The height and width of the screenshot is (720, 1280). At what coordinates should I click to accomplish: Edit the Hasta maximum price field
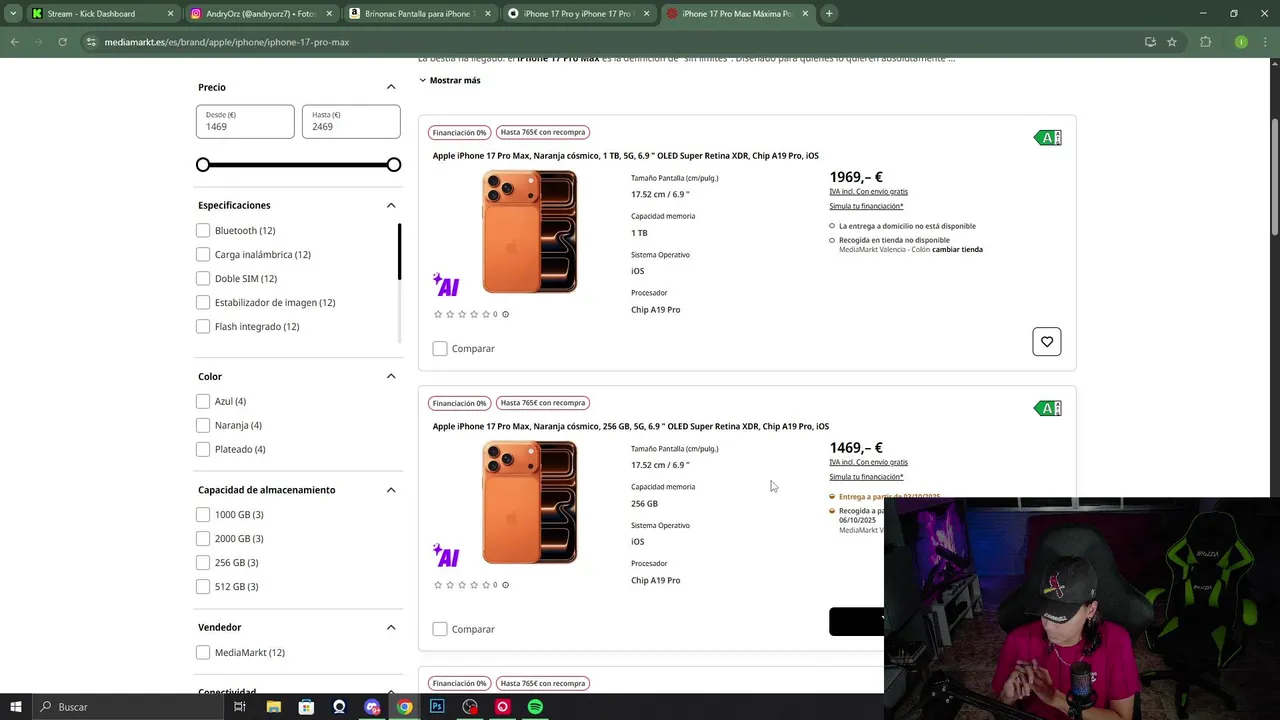click(x=351, y=121)
